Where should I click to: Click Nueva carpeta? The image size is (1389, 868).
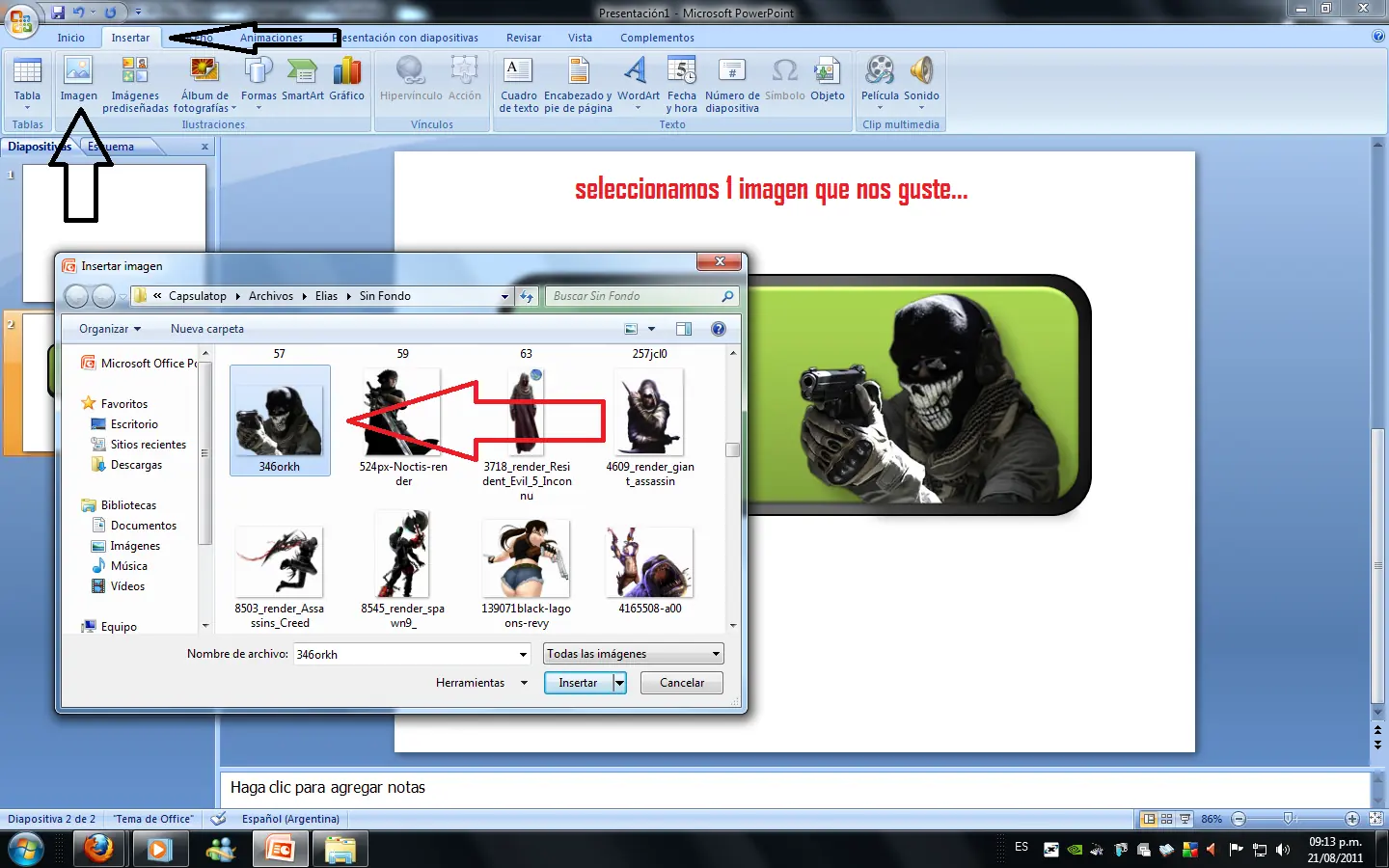(207, 329)
